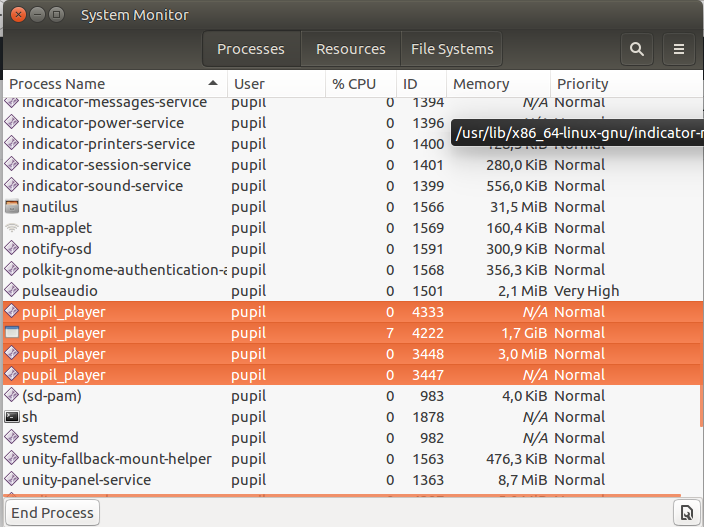
Task: Click the icon beside polkit-gnome-authentication
Action: click(x=12, y=270)
